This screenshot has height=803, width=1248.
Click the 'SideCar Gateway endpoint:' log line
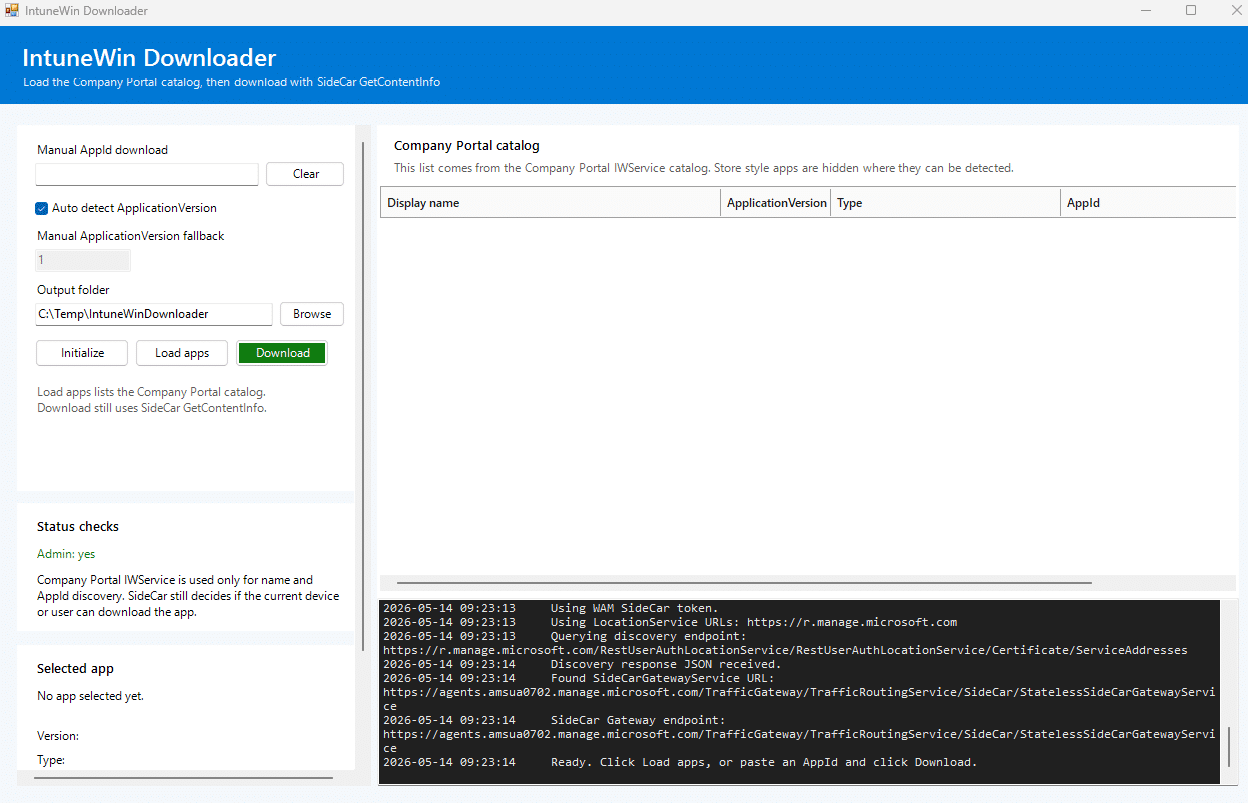pyautogui.click(x=554, y=720)
